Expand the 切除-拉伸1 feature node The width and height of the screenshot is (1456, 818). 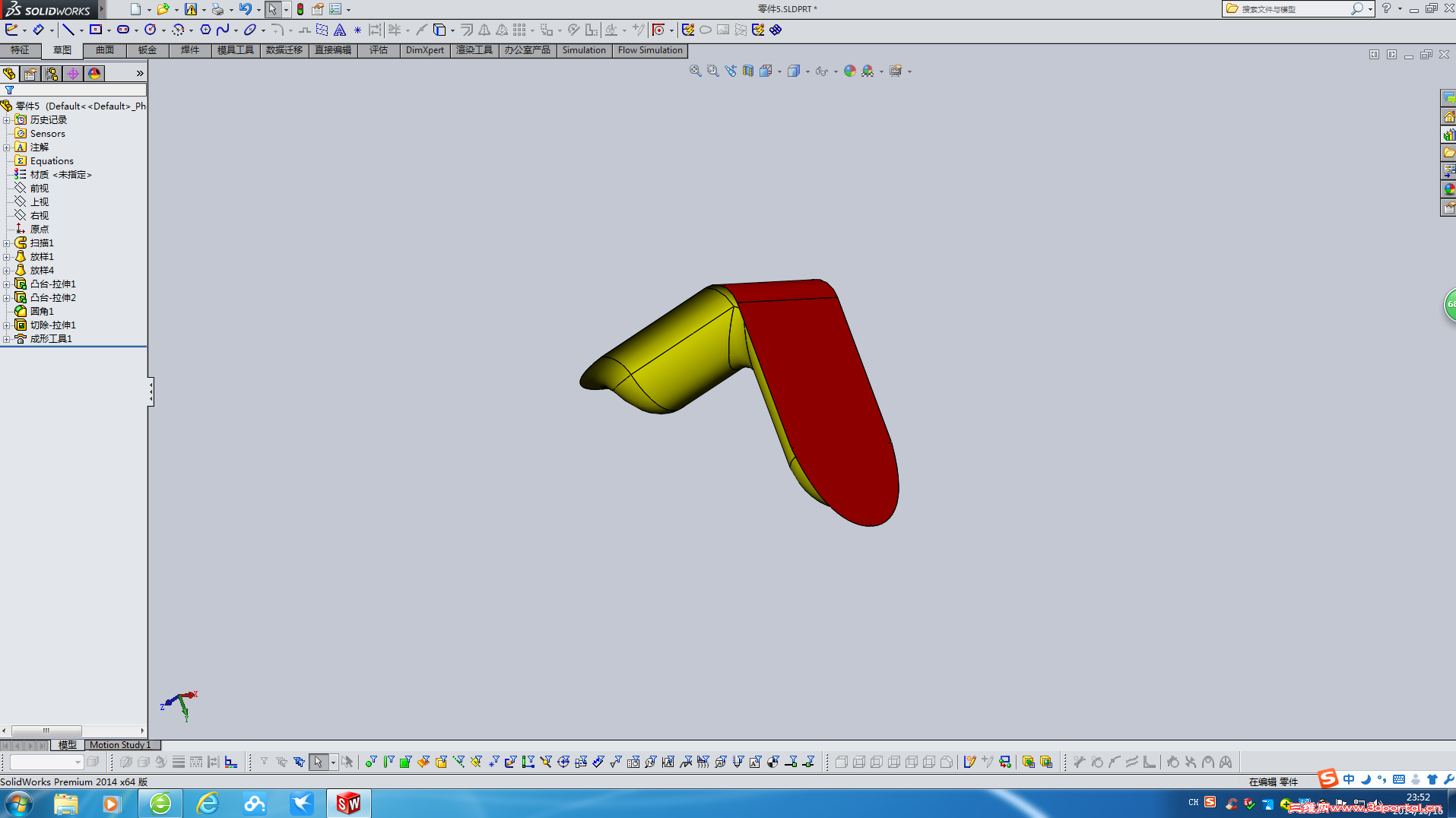point(7,325)
